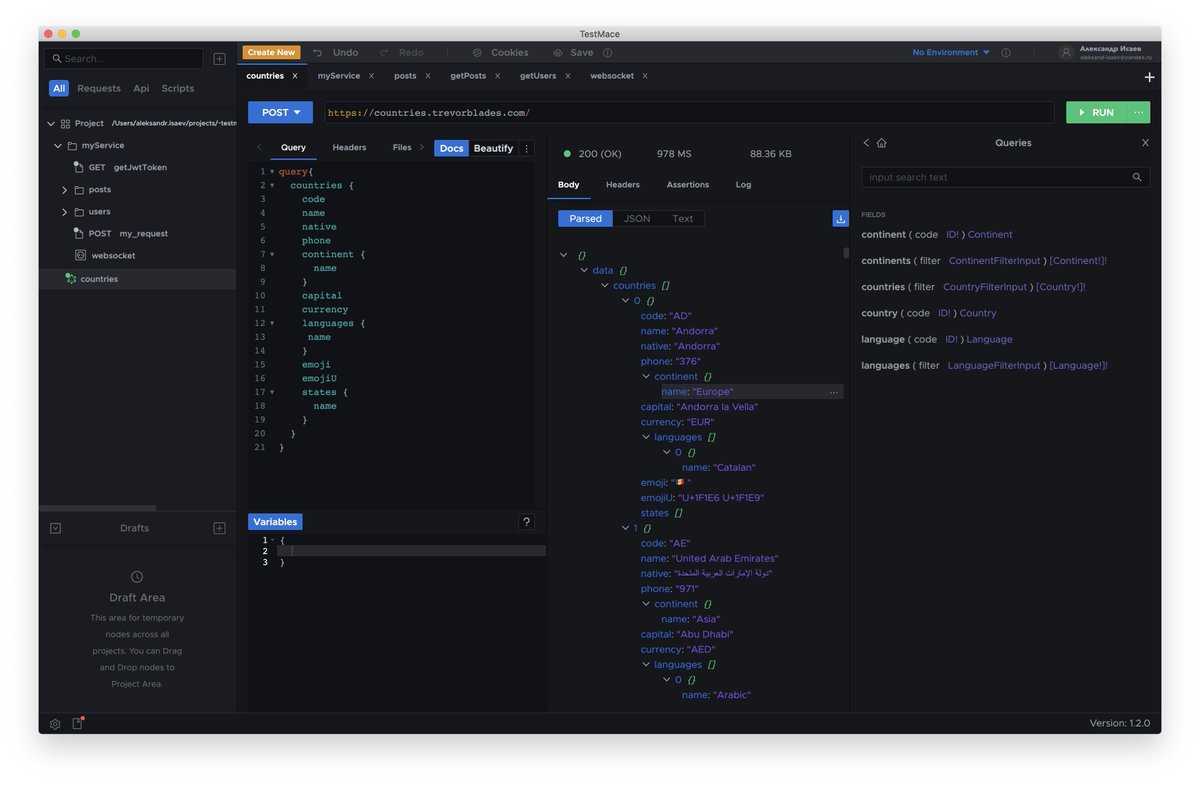Screen dimensions: 1200x785
Task: Click the websocket node icon
Action: pos(80,255)
